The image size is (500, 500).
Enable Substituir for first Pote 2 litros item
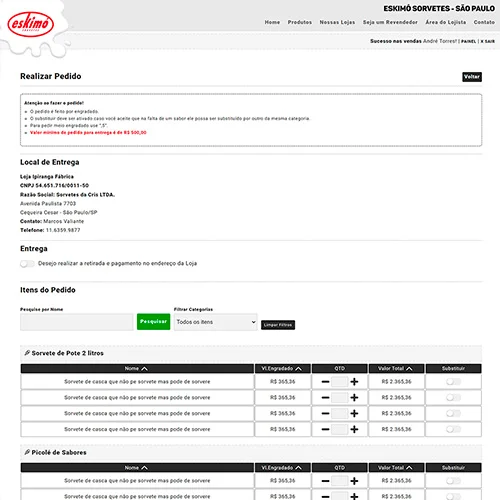(453, 382)
